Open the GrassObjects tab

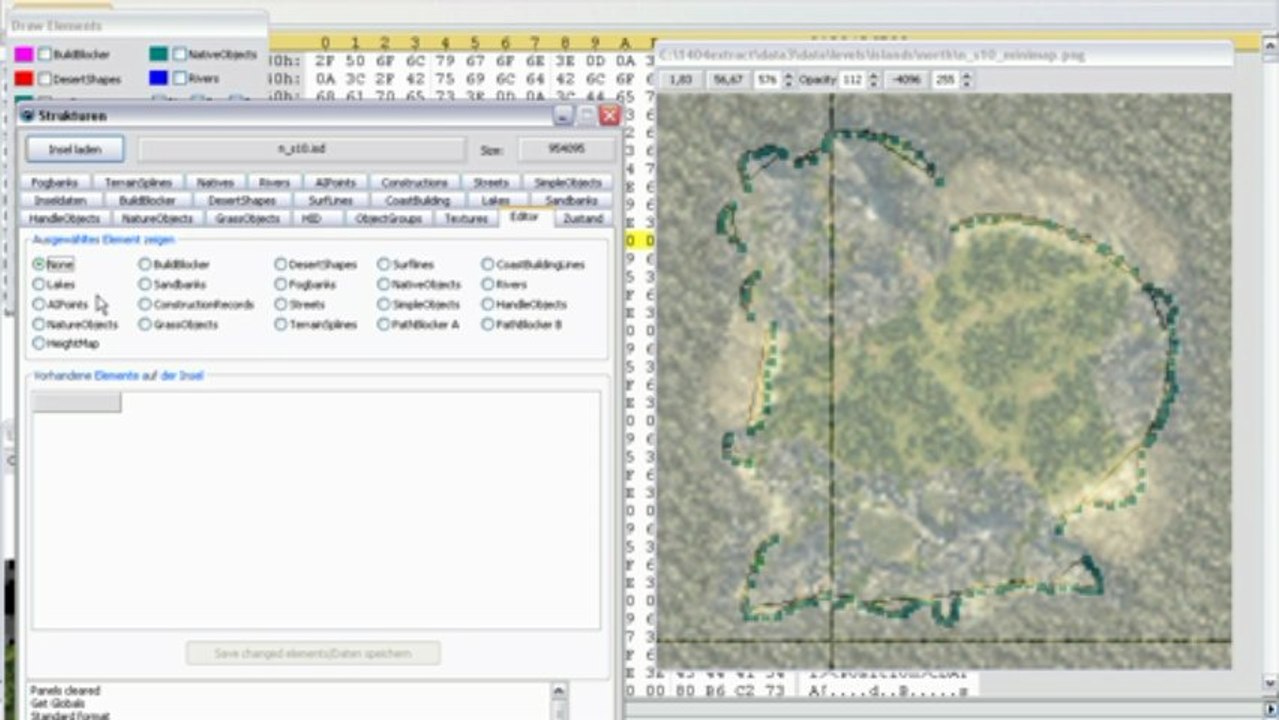coord(247,218)
